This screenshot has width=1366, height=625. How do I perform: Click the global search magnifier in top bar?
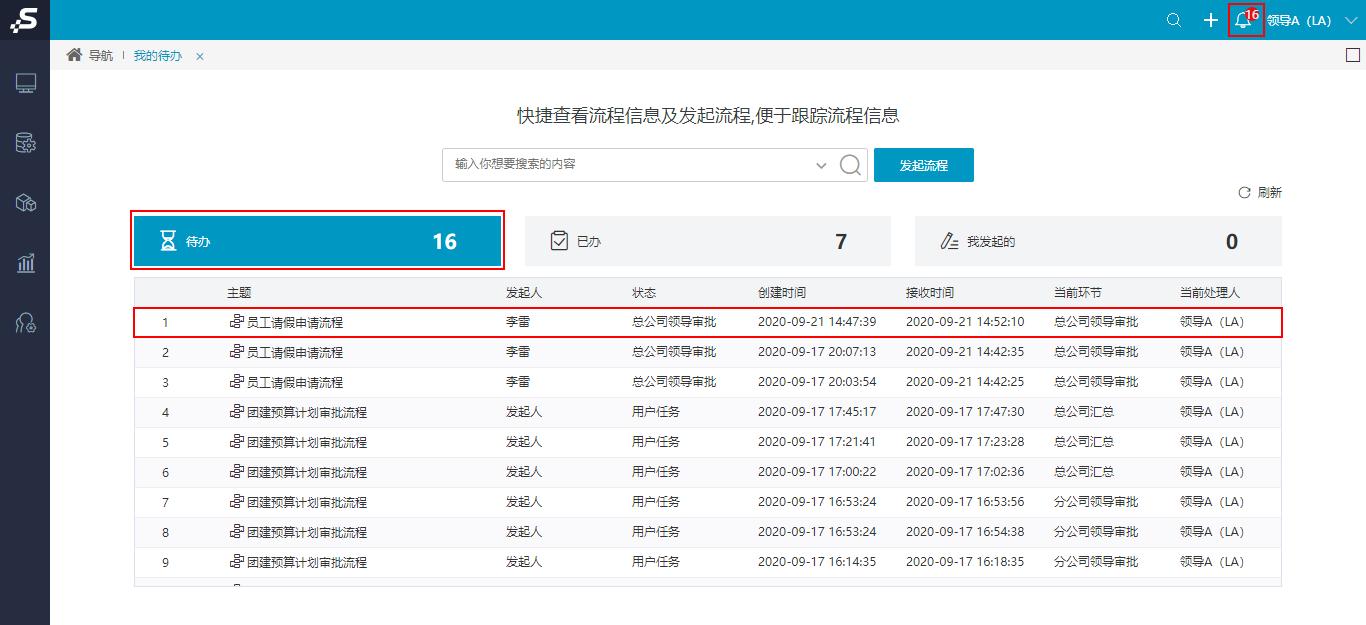[1172, 19]
